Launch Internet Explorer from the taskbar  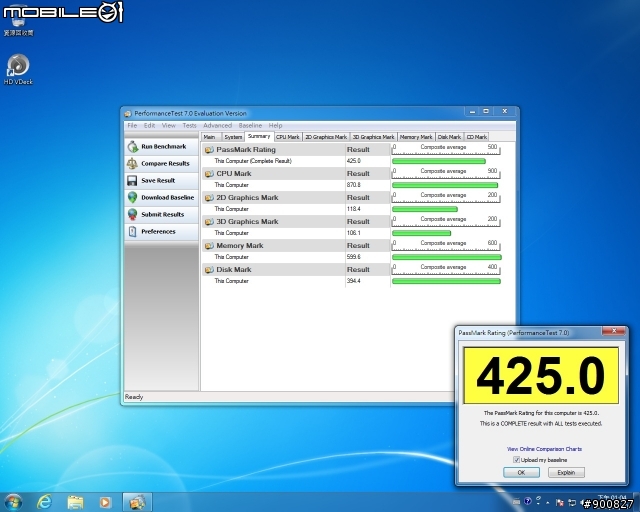pyautogui.click(x=44, y=502)
